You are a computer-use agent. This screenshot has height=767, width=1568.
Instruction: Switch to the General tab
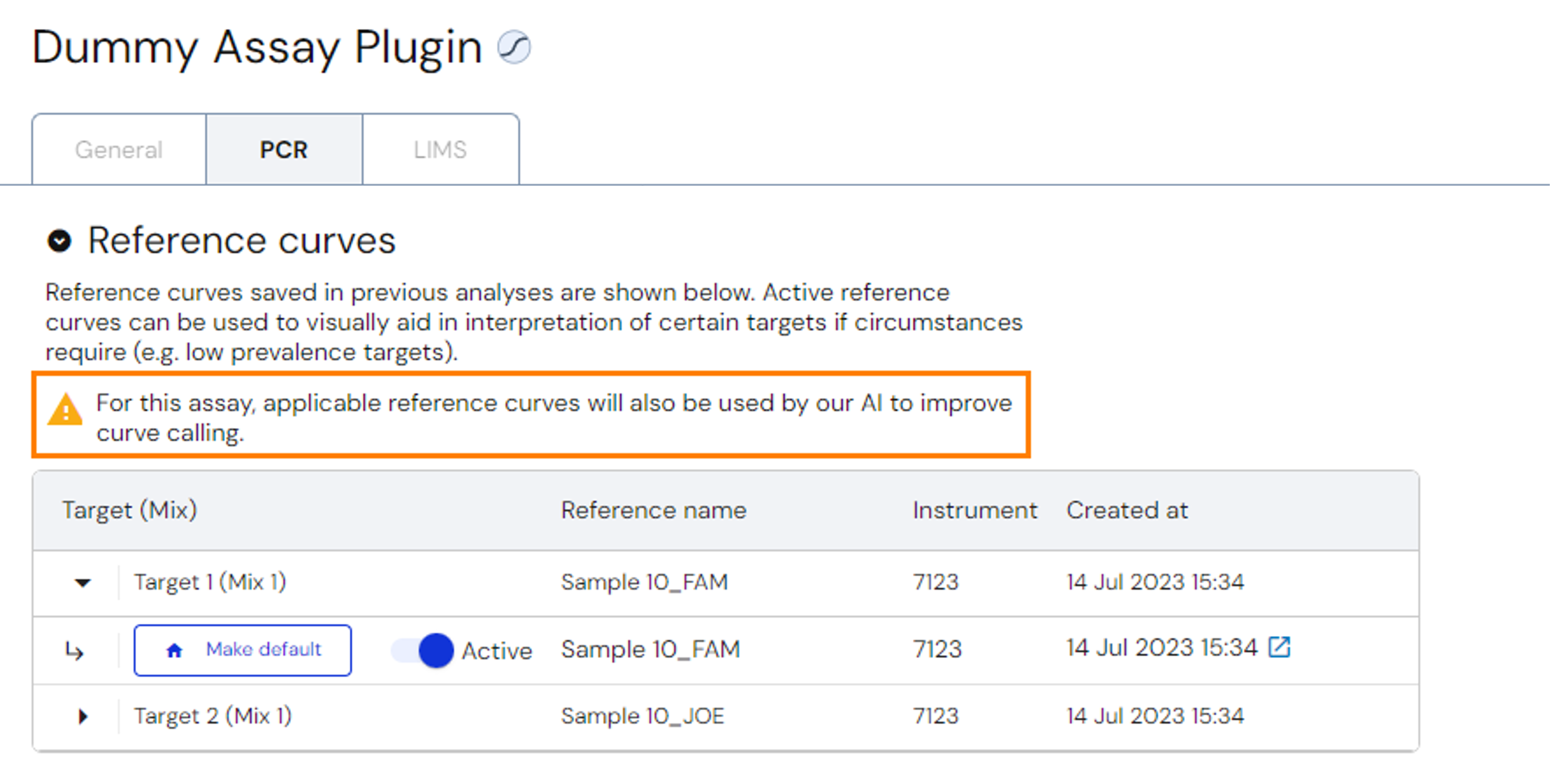[119, 150]
